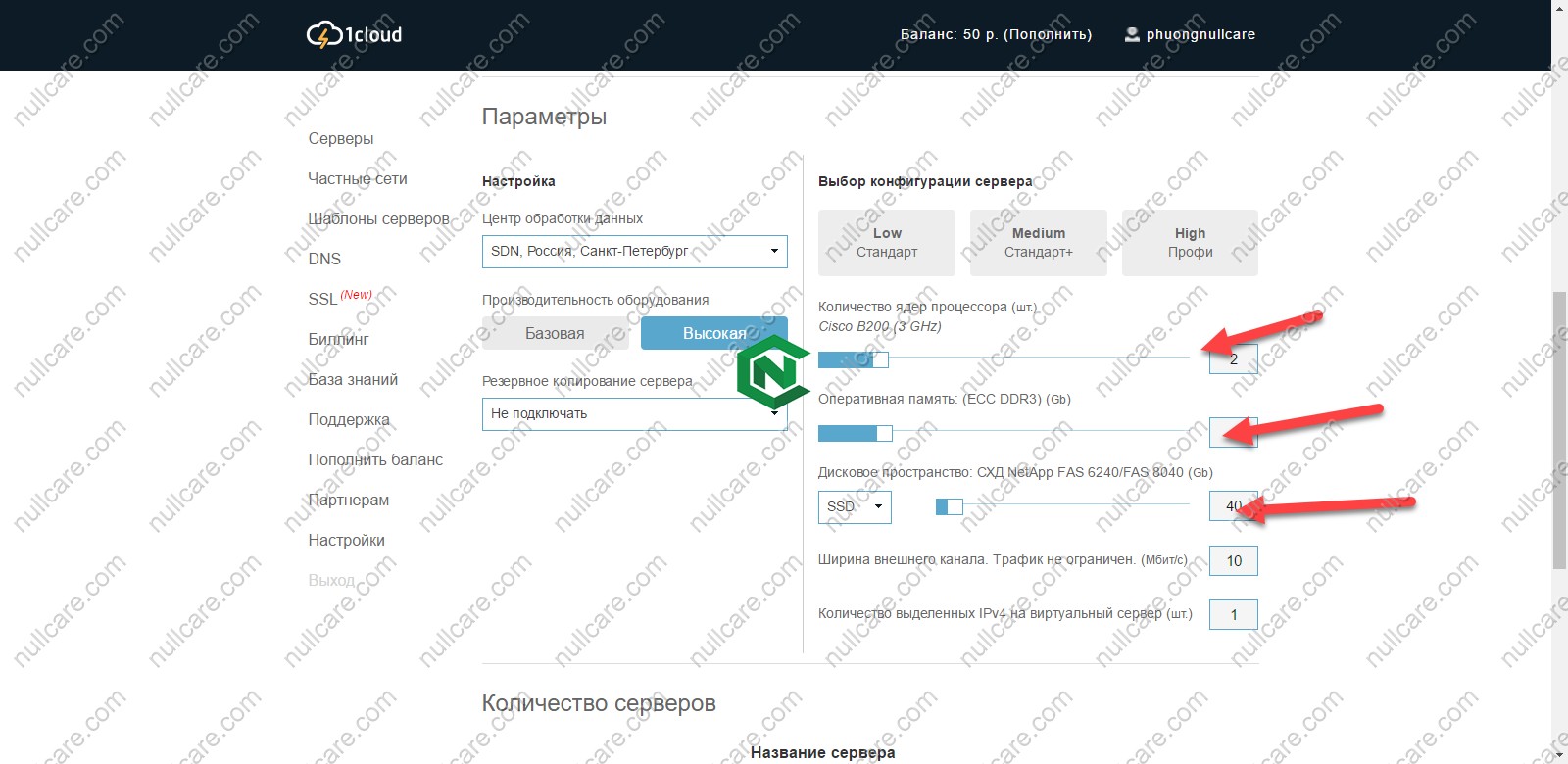The width and height of the screenshot is (1568, 764).
Task: Open the data center dropdown
Action: point(634,252)
